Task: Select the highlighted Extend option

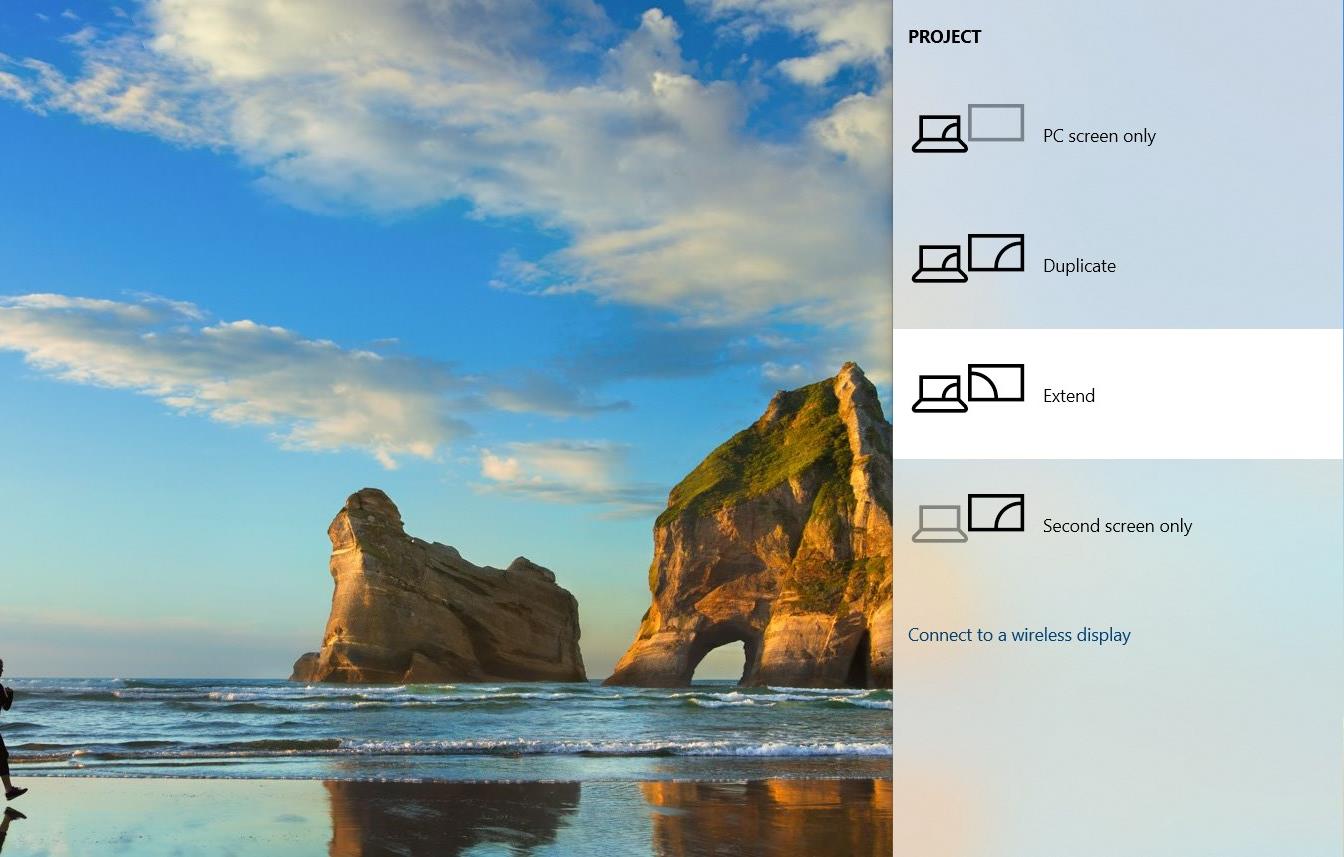Action: point(1118,394)
